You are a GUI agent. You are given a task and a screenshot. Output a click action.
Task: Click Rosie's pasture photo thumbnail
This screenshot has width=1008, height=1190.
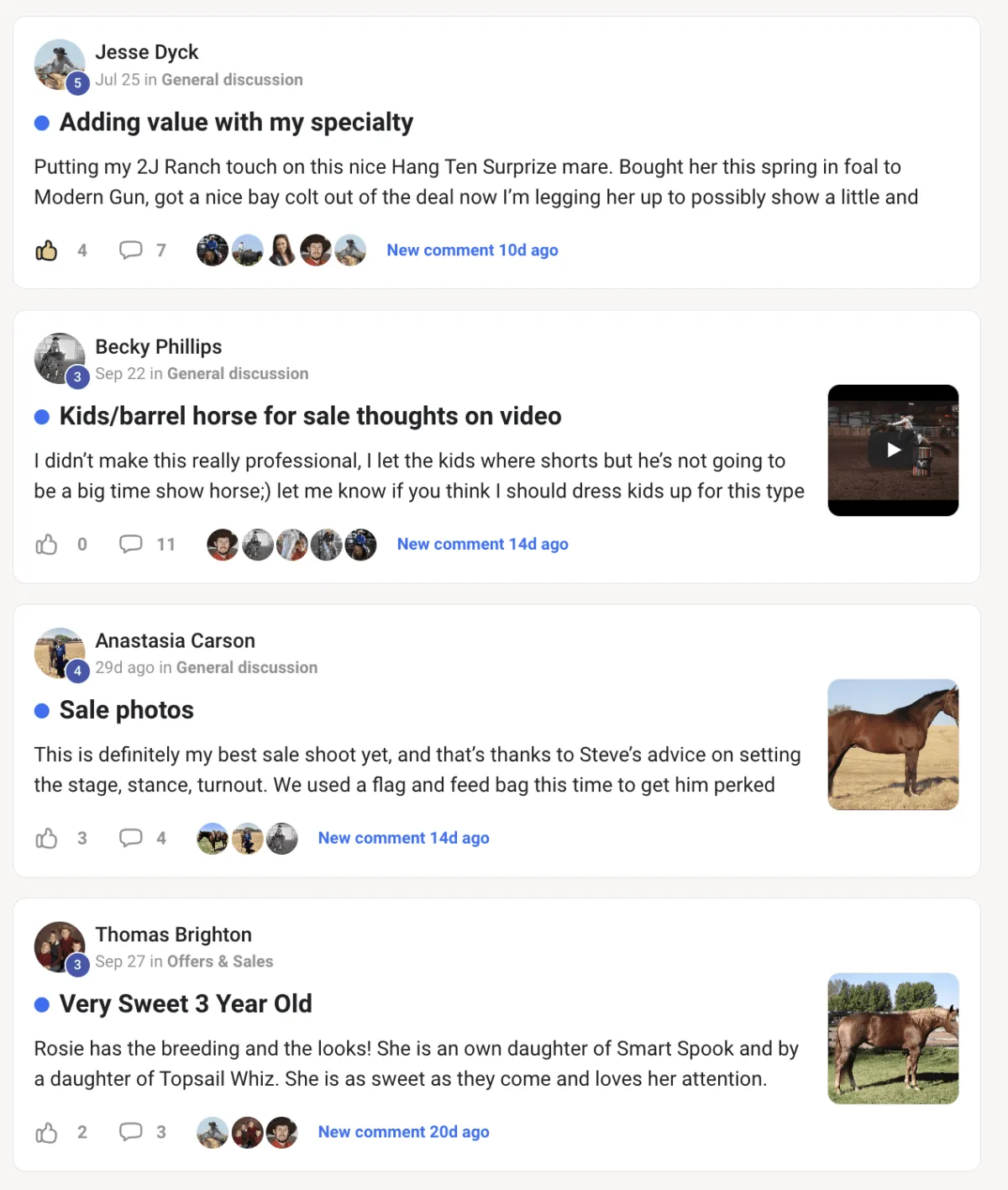893,1039
